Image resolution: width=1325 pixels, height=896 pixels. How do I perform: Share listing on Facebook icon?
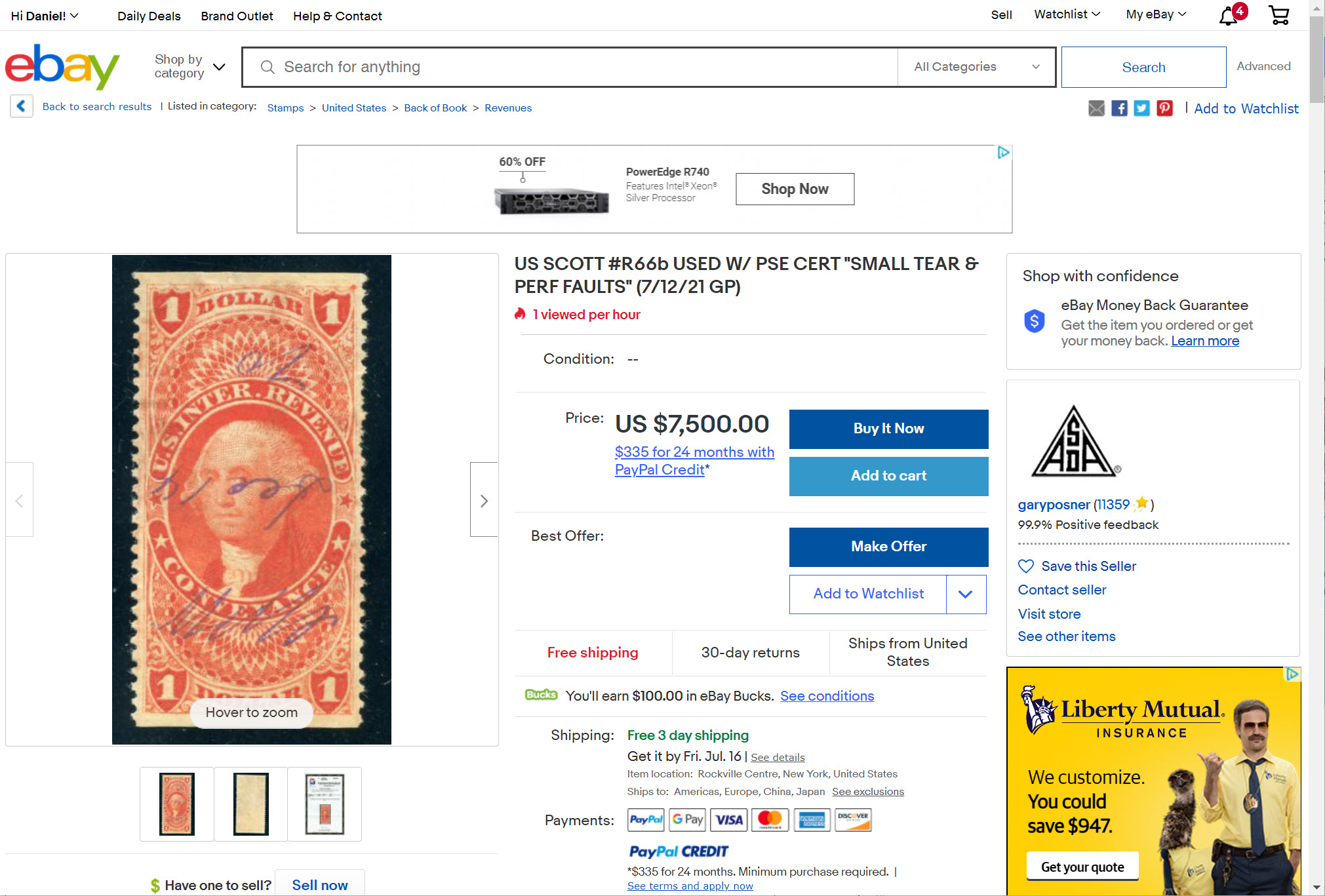[x=1119, y=108]
